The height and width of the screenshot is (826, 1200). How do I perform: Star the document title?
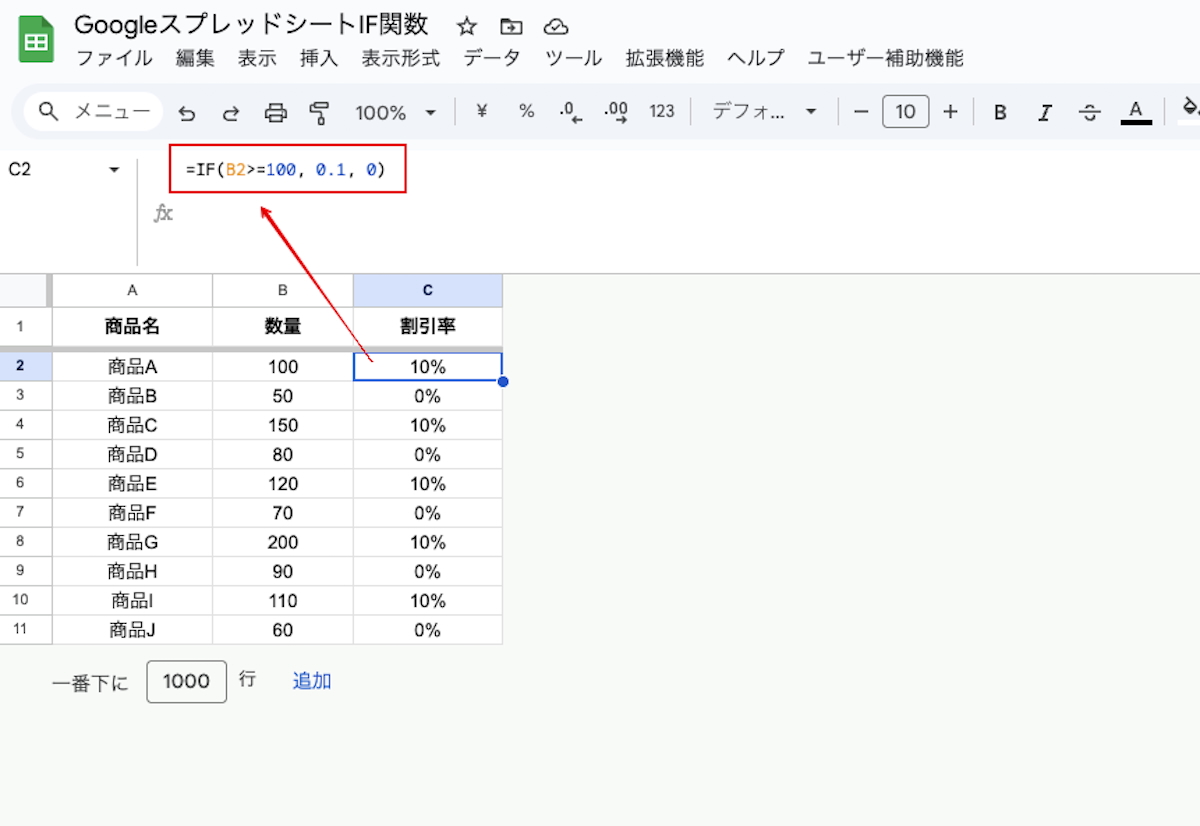point(466,26)
